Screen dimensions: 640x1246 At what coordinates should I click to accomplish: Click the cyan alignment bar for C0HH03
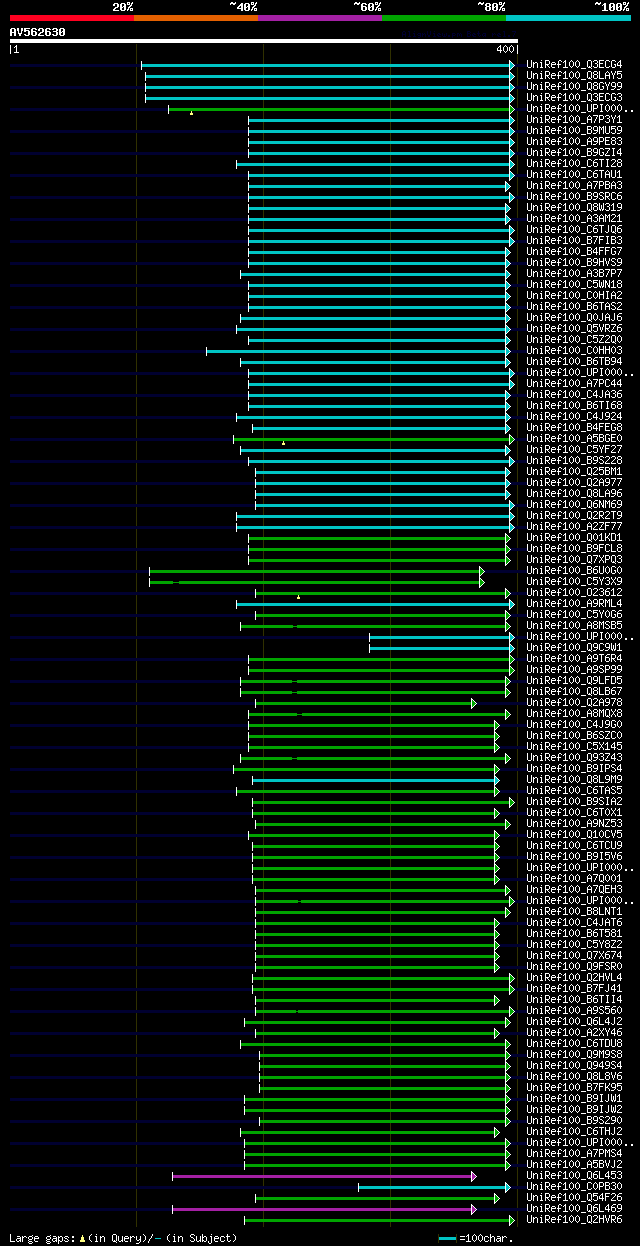coord(358,351)
